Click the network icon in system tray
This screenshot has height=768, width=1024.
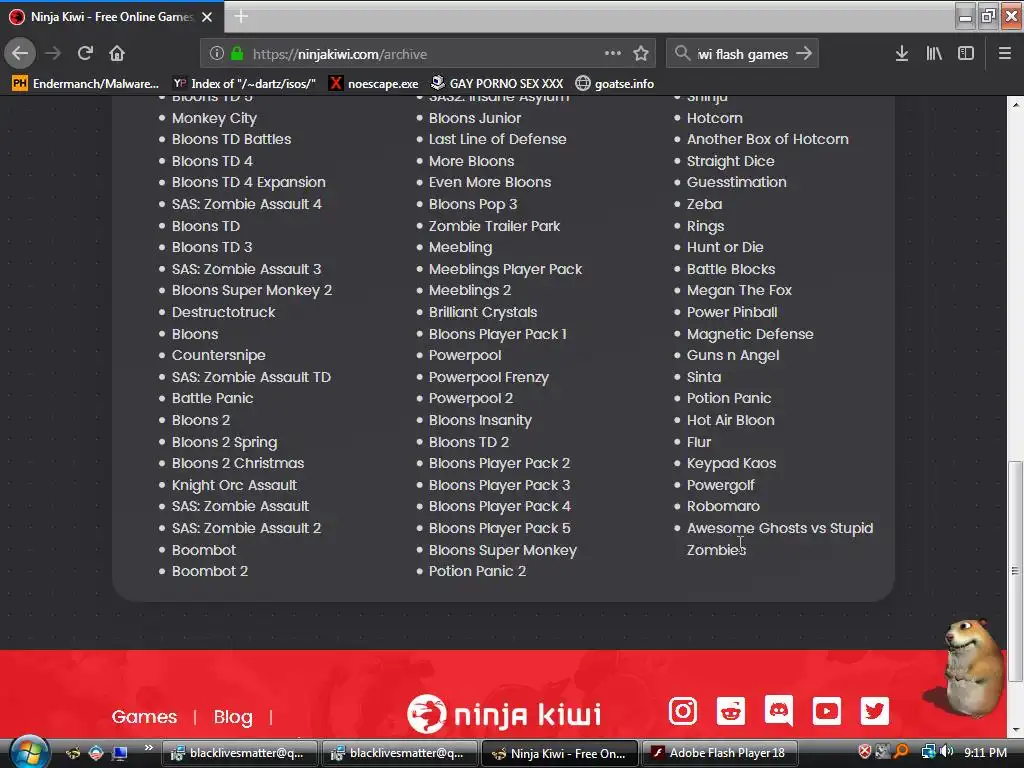coord(928,752)
